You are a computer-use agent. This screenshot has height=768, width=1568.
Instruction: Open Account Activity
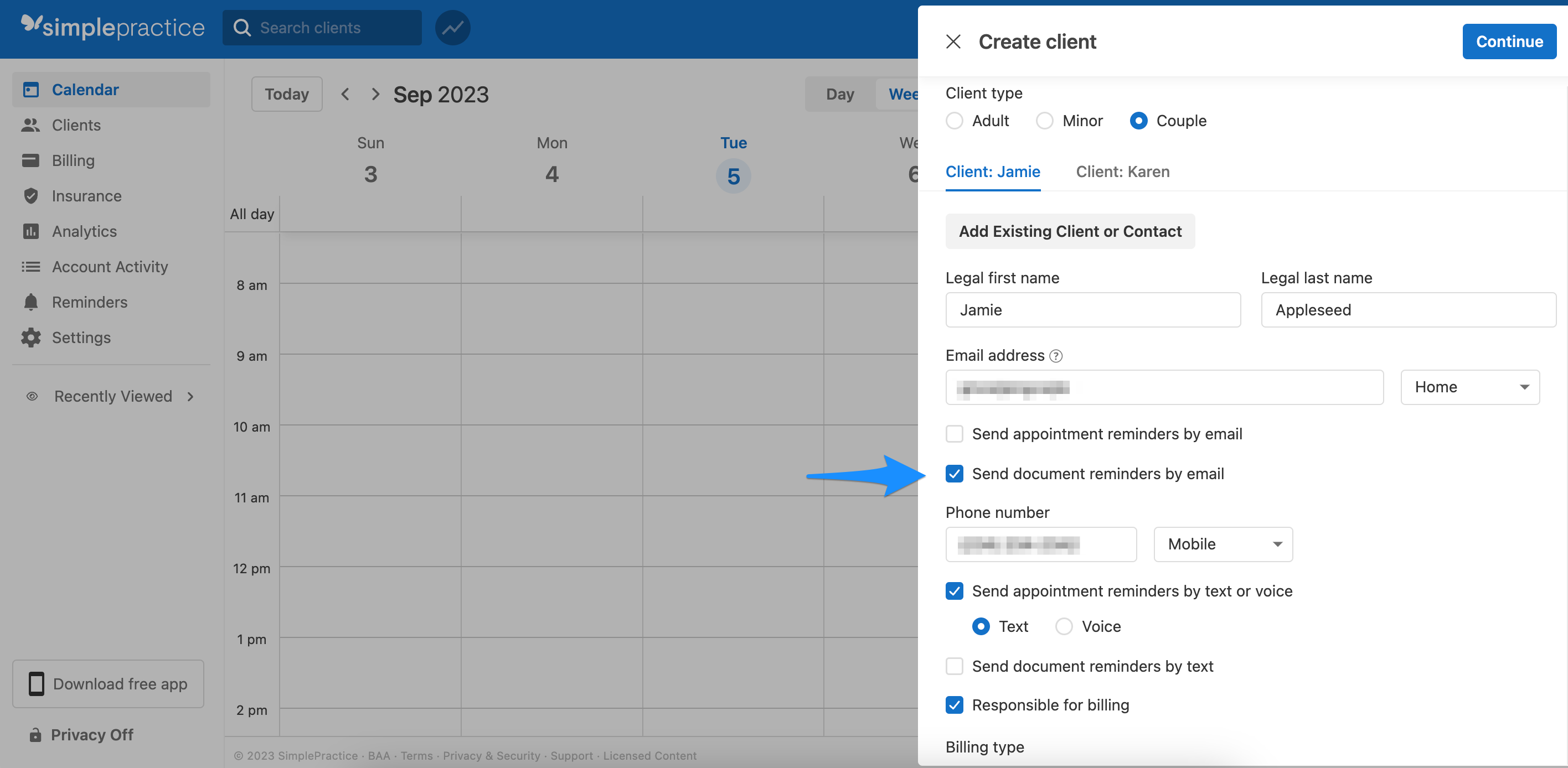[x=110, y=266]
